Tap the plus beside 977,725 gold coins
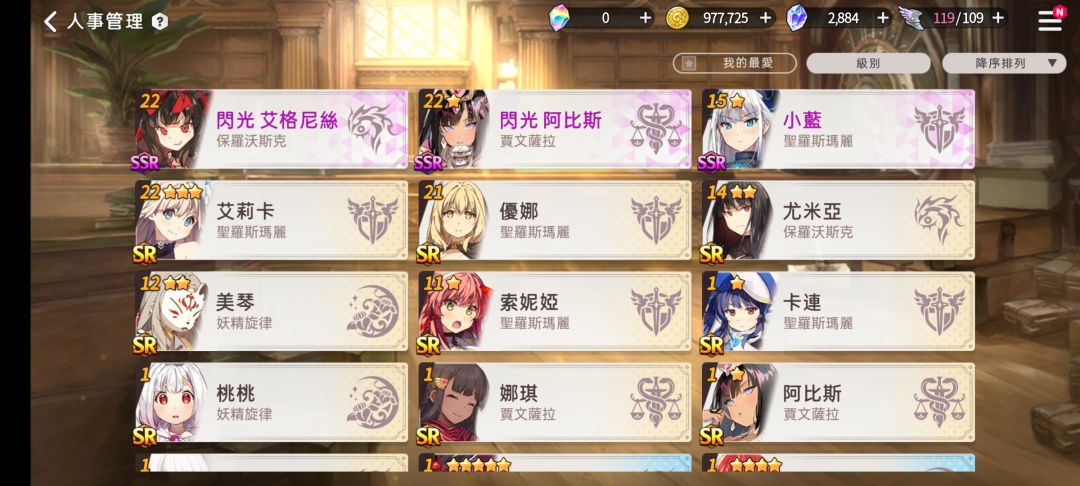 coord(765,18)
